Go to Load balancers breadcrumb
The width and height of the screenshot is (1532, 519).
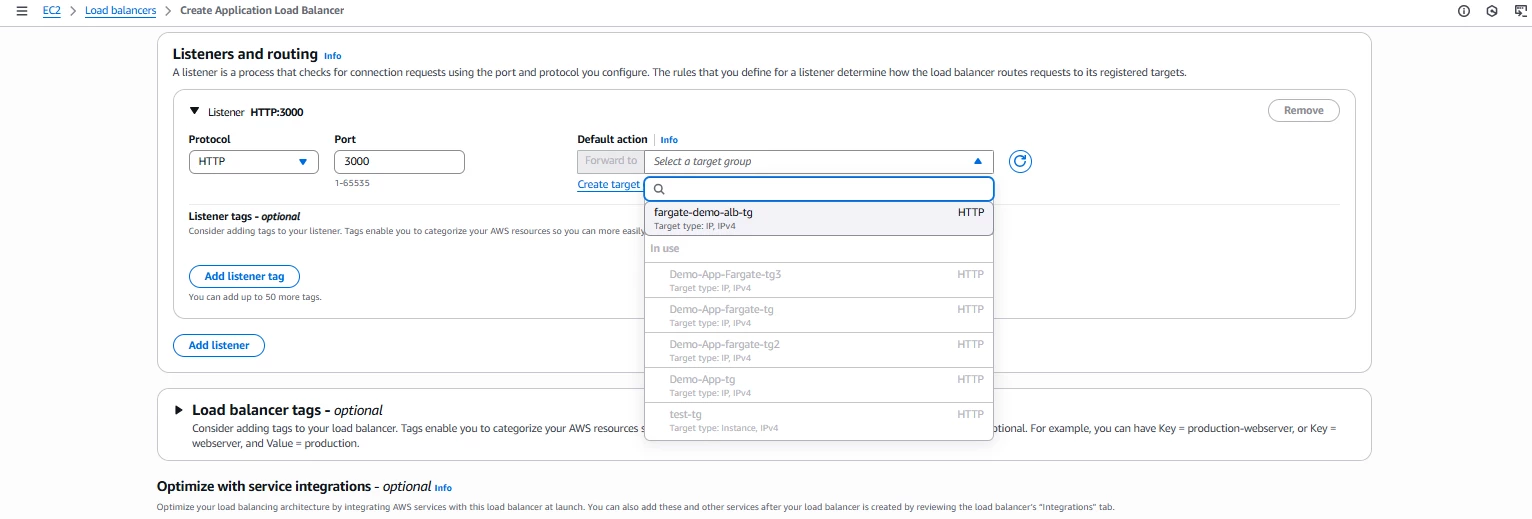coord(120,10)
